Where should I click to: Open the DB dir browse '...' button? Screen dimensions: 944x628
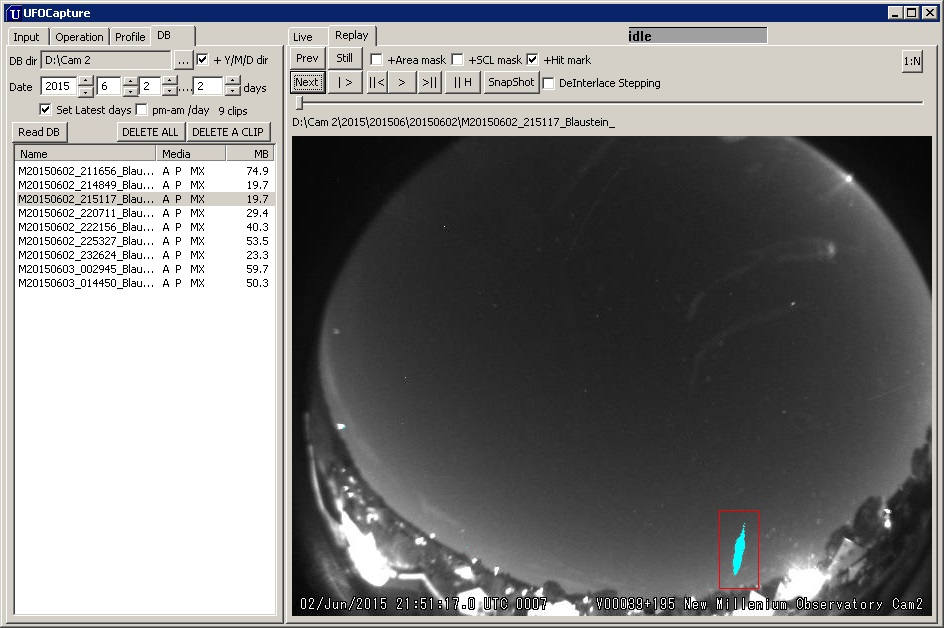(x=182, y=61)
